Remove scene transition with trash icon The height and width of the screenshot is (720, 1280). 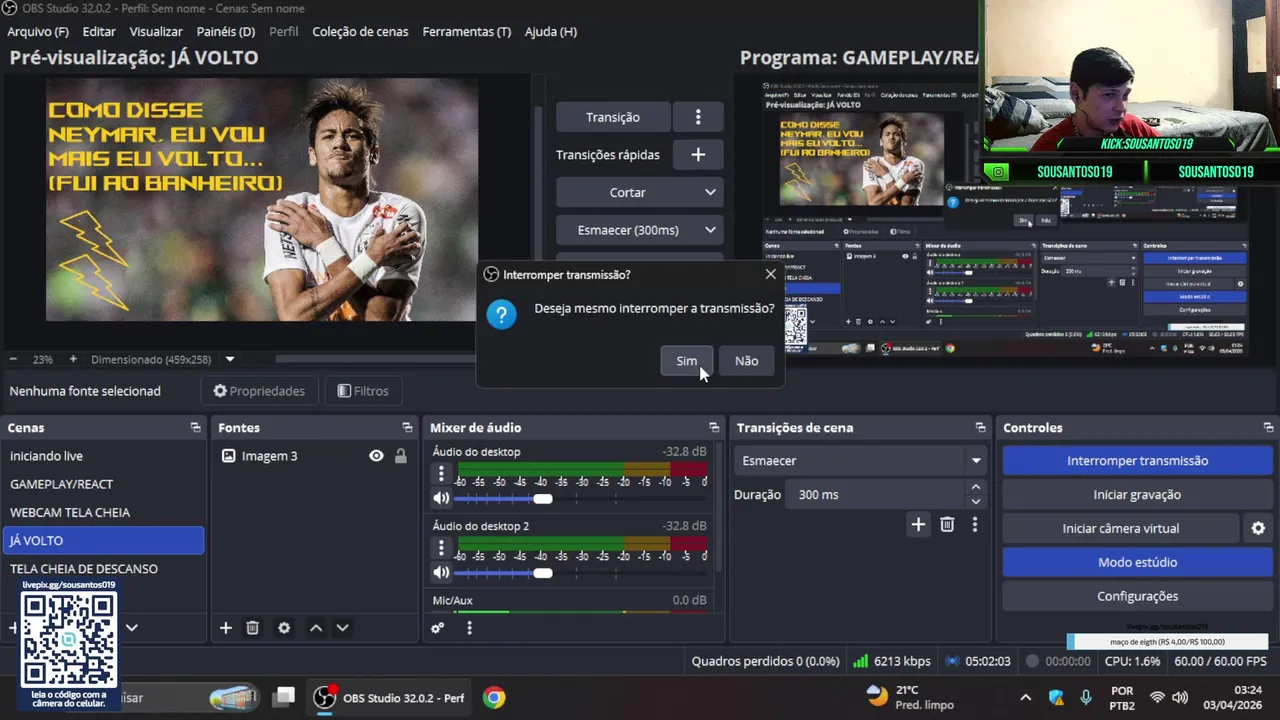click(947, 524)
